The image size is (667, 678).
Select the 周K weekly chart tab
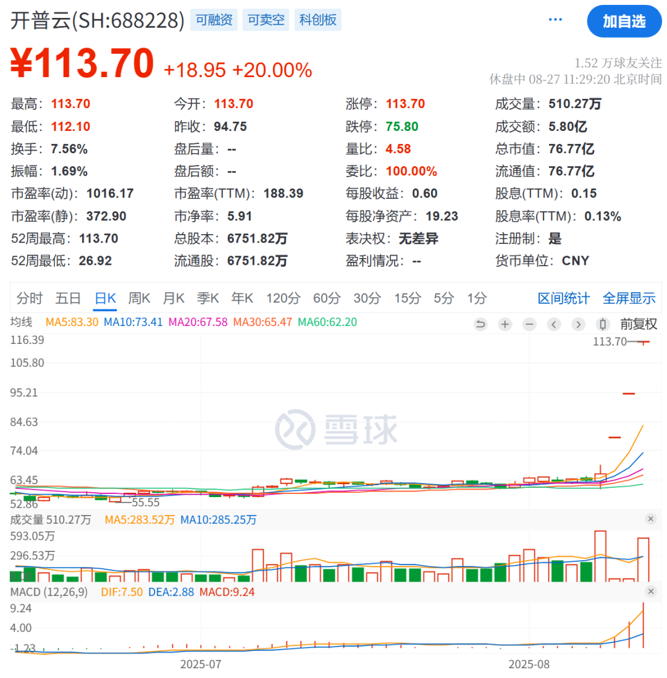tap(139, 298)
